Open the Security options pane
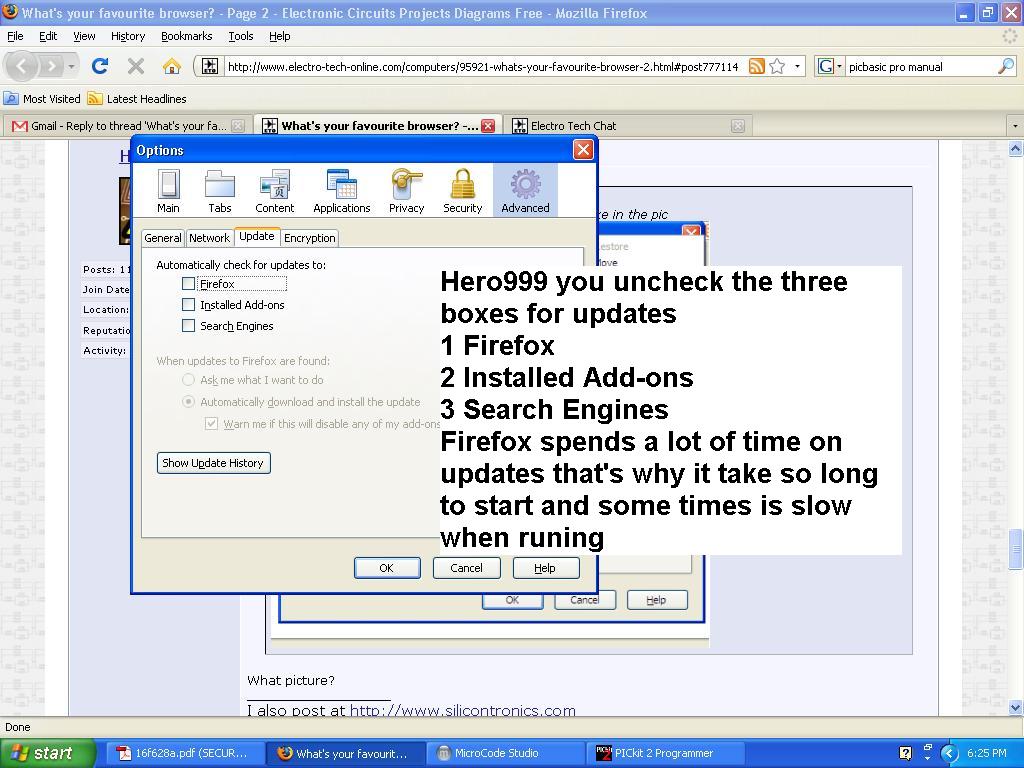1024x768 pixels. point(462,191)
